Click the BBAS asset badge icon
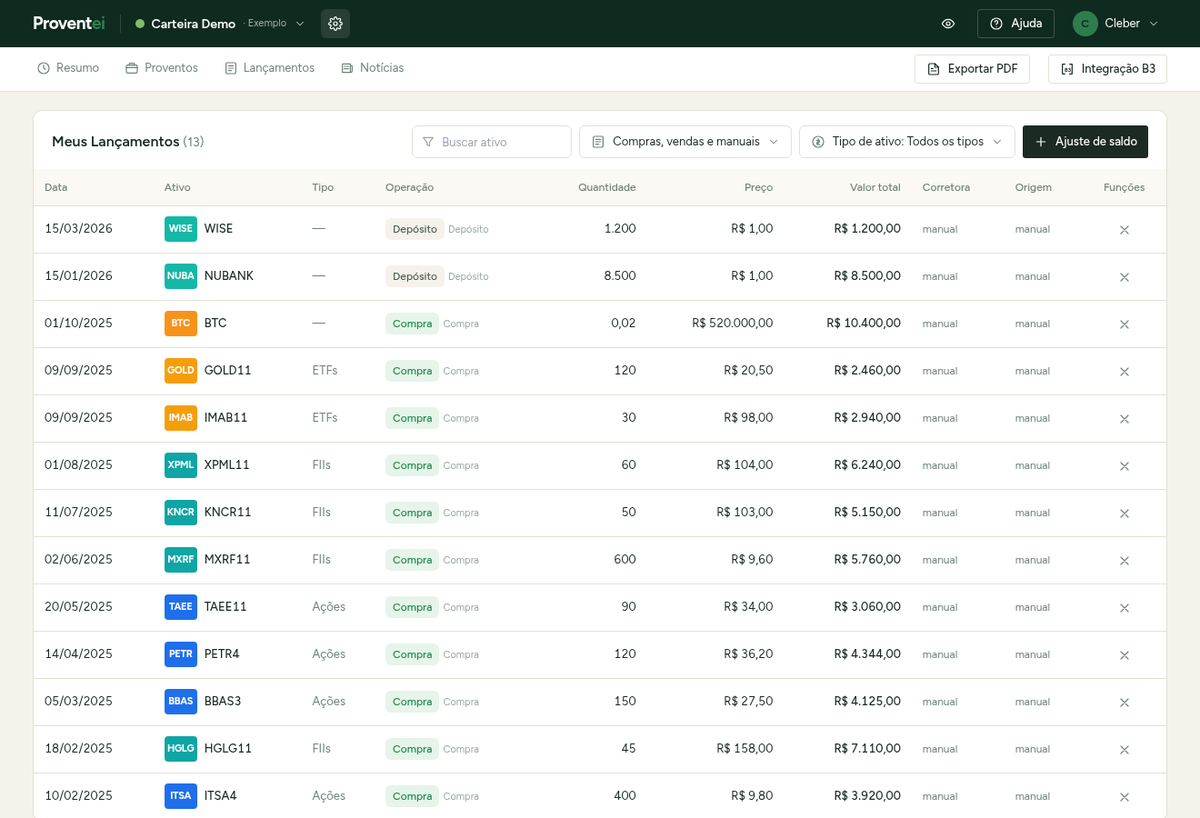 pos(181,701)
